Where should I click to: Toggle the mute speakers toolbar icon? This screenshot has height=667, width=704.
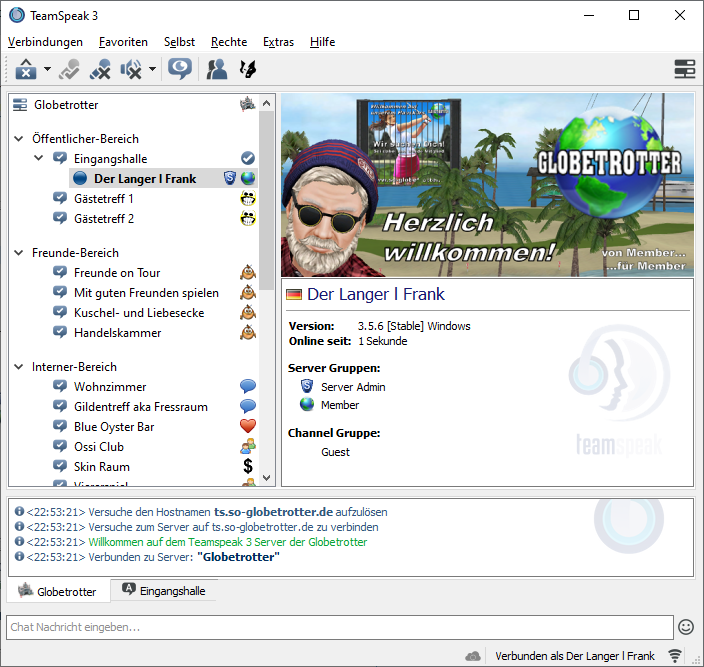tap(131, 69)
